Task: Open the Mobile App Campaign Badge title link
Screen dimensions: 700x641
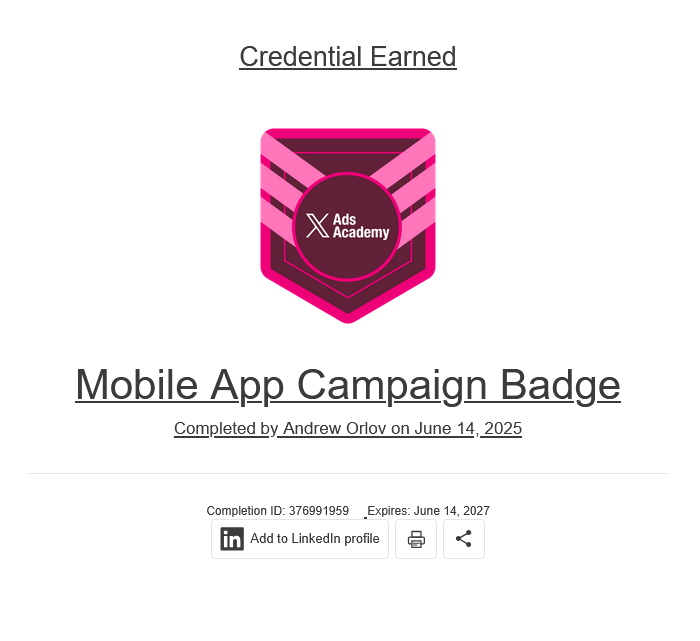Action: click(348, 385)
